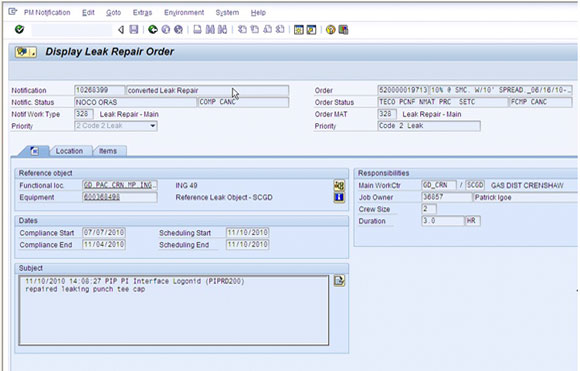Open long text editor icon beside Subject
580x371 pixels.
(x=339, y=281)
